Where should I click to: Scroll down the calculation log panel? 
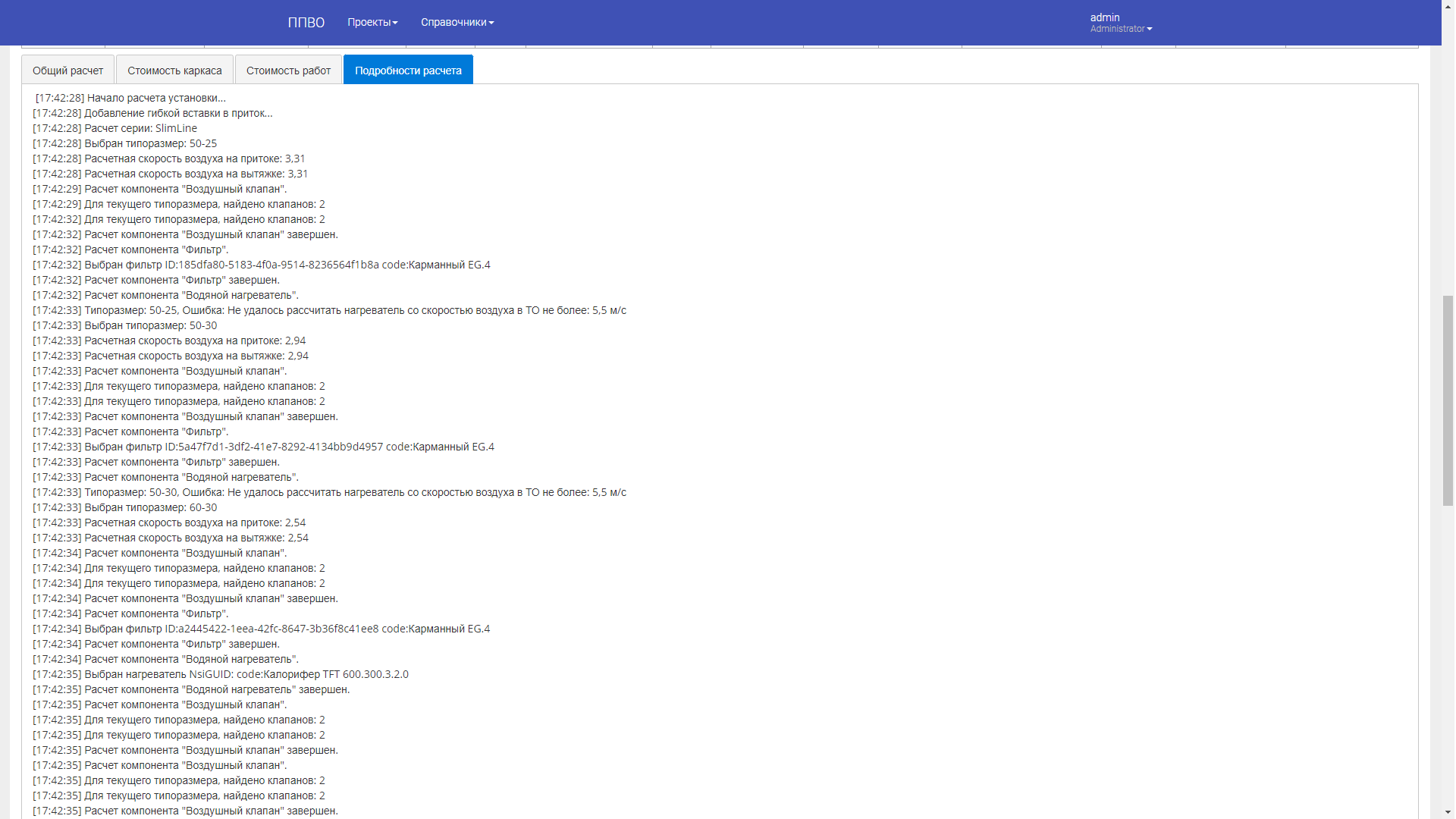(x=1448, y=812)
